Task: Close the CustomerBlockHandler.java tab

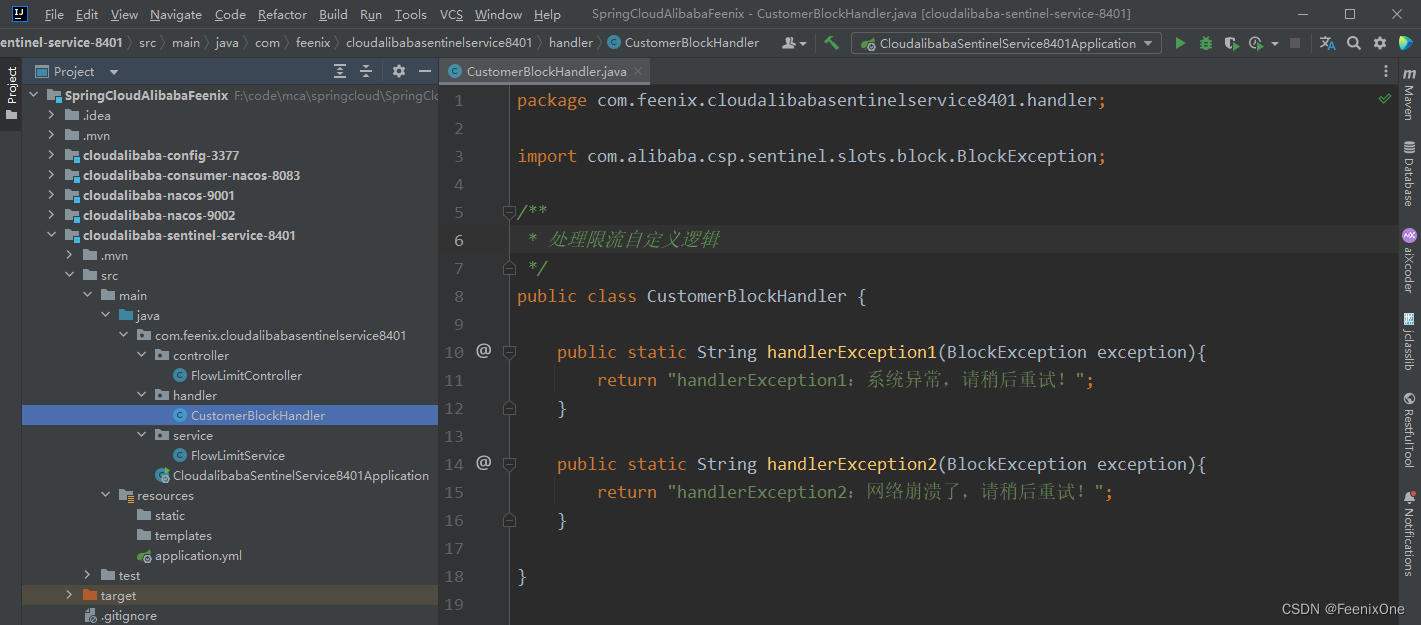Action: 639,71
